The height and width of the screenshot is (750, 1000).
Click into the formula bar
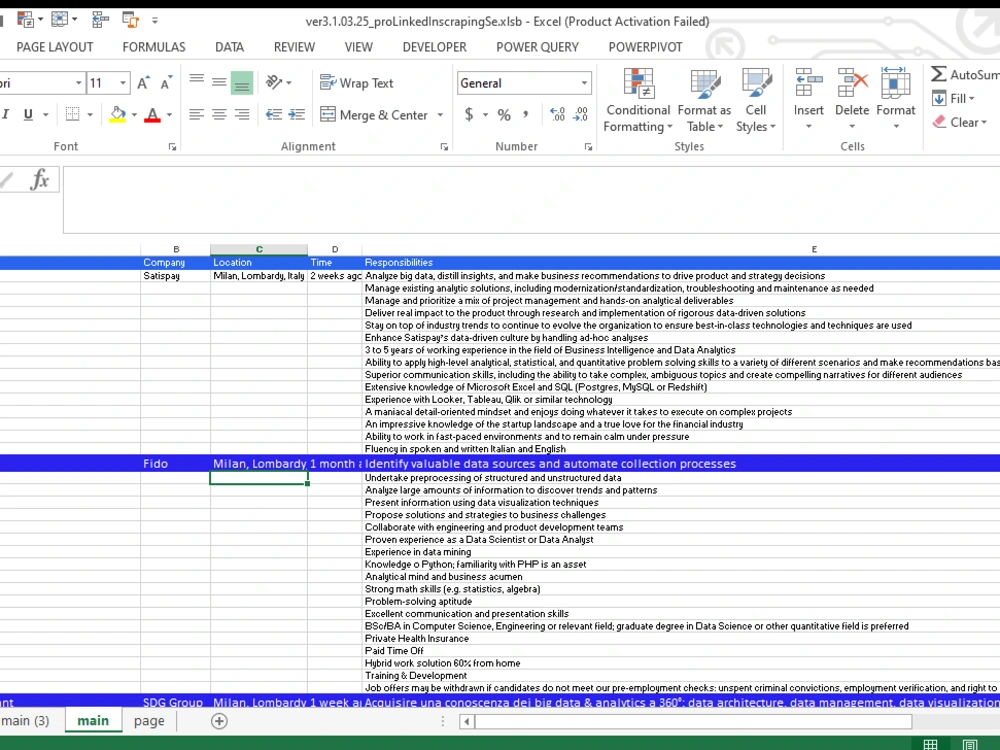531,200
